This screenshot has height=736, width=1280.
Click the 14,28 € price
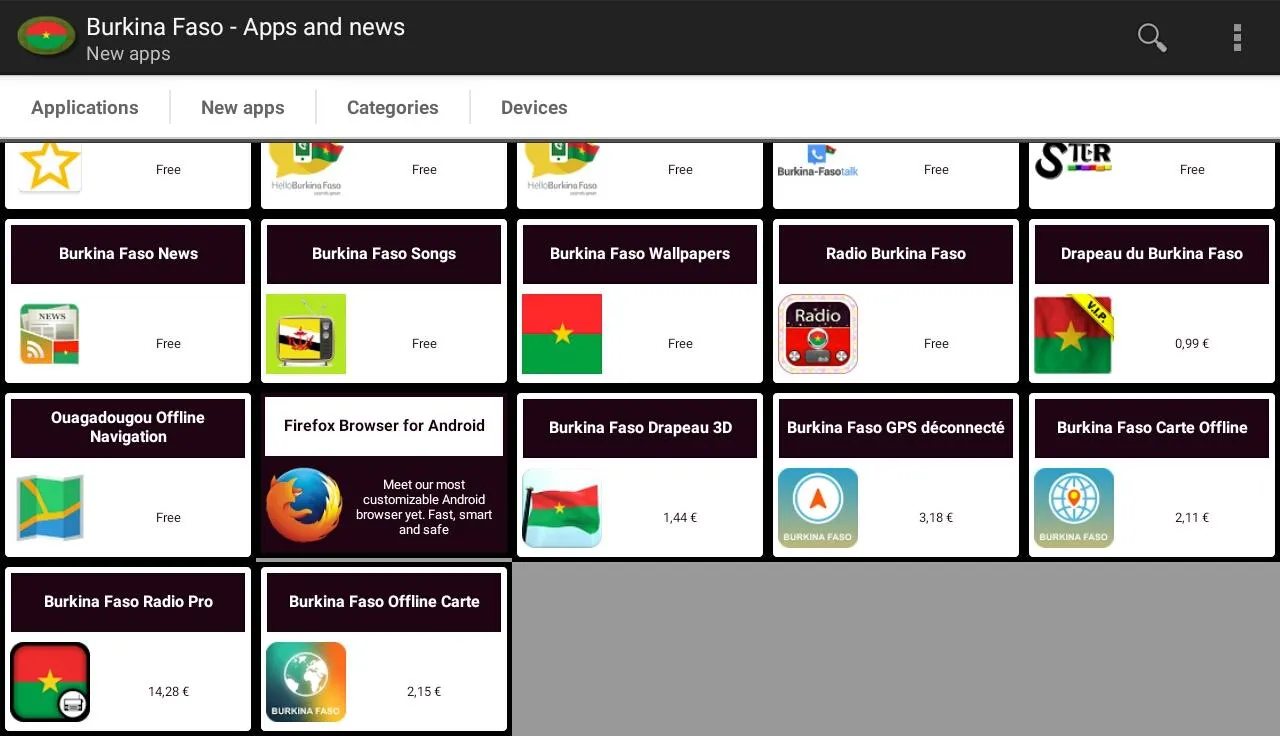(x=168, y=692)
